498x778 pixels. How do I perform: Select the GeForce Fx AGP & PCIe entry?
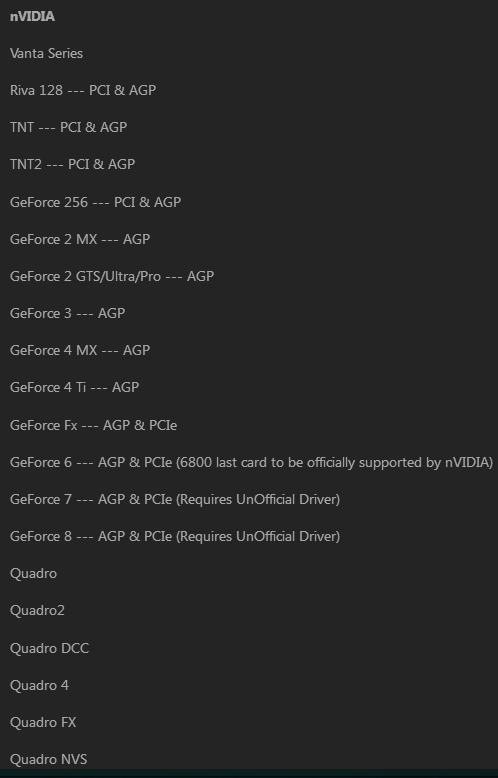point(93,425)
